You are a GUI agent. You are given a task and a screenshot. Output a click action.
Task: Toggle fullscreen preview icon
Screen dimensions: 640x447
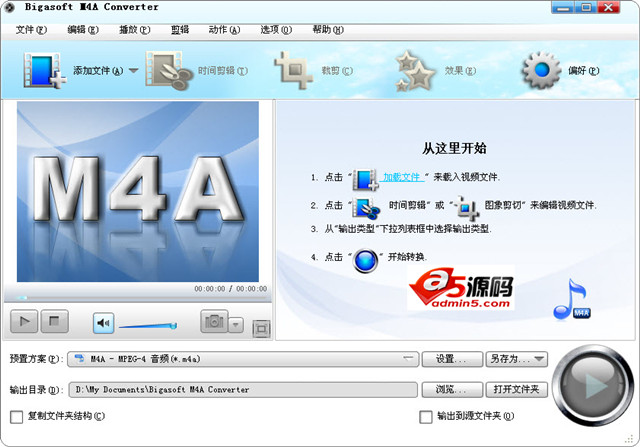[262, 329]
